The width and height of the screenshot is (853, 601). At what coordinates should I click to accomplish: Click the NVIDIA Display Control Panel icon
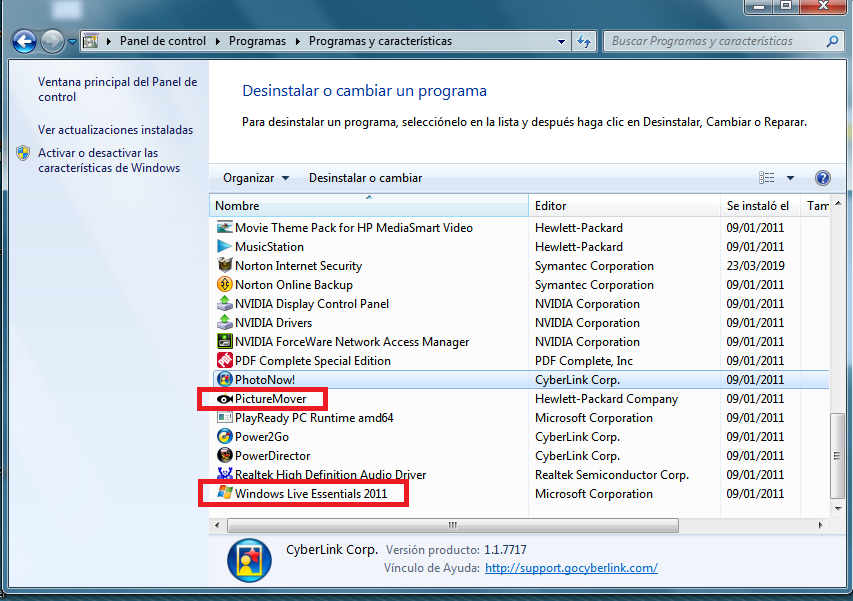tap(225, 304)
